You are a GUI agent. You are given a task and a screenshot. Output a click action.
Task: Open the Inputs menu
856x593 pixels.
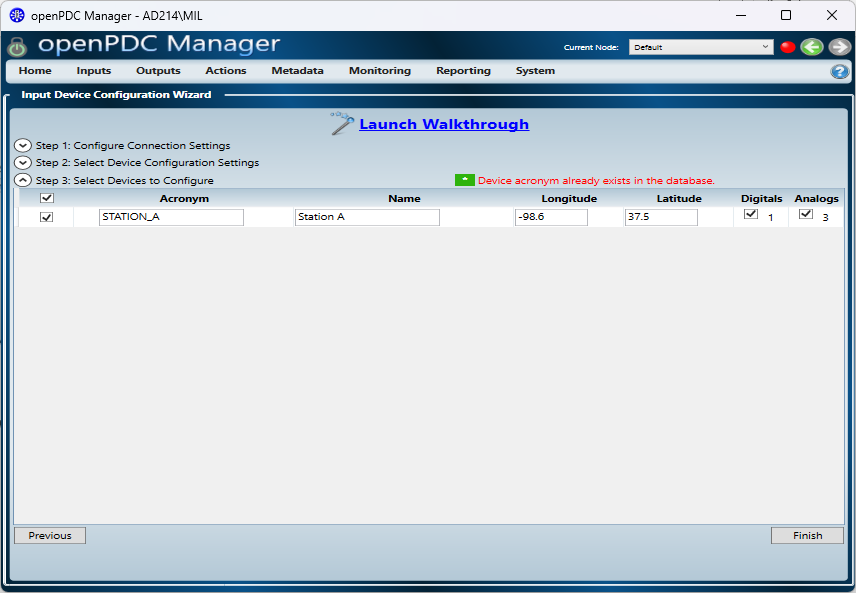(x=94, y=71)
